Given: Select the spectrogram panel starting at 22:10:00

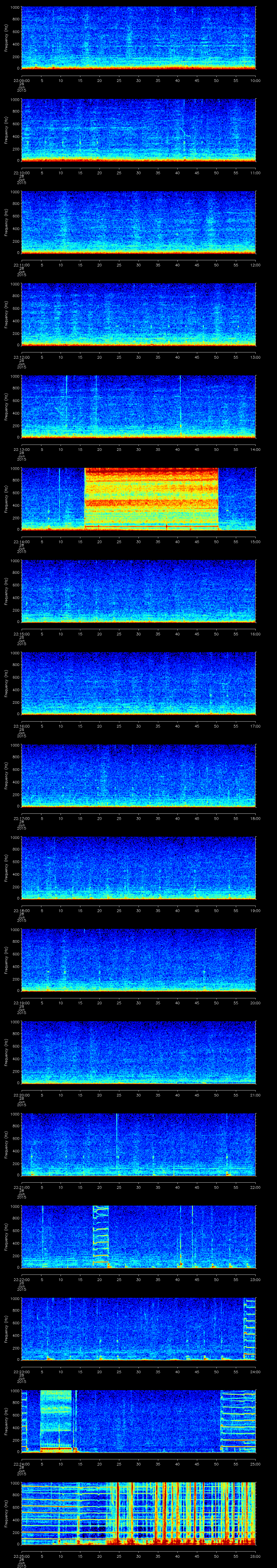Looking at the screenshot, I should click(x=138, y=130).
